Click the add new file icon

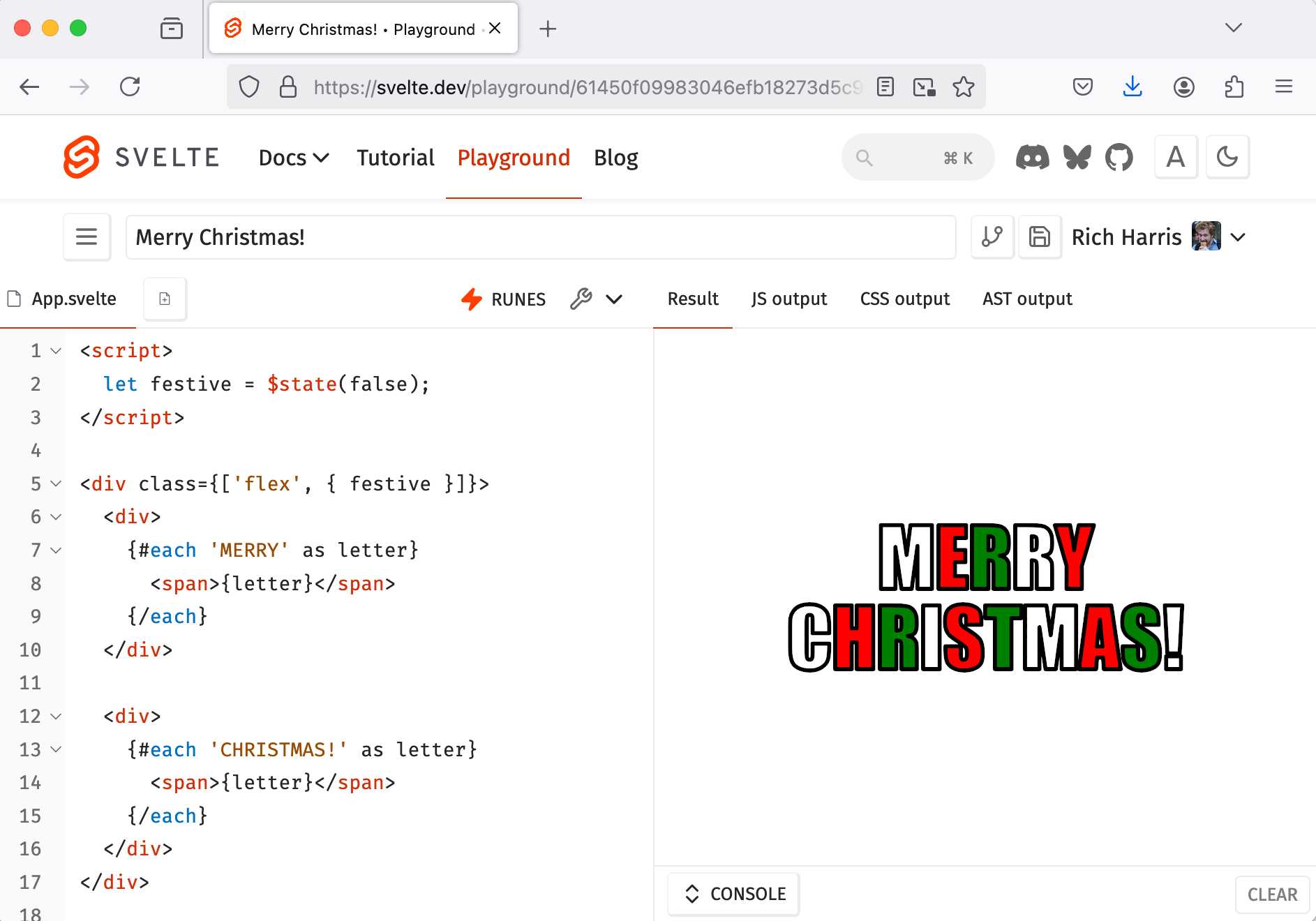(x=165, y=299)
